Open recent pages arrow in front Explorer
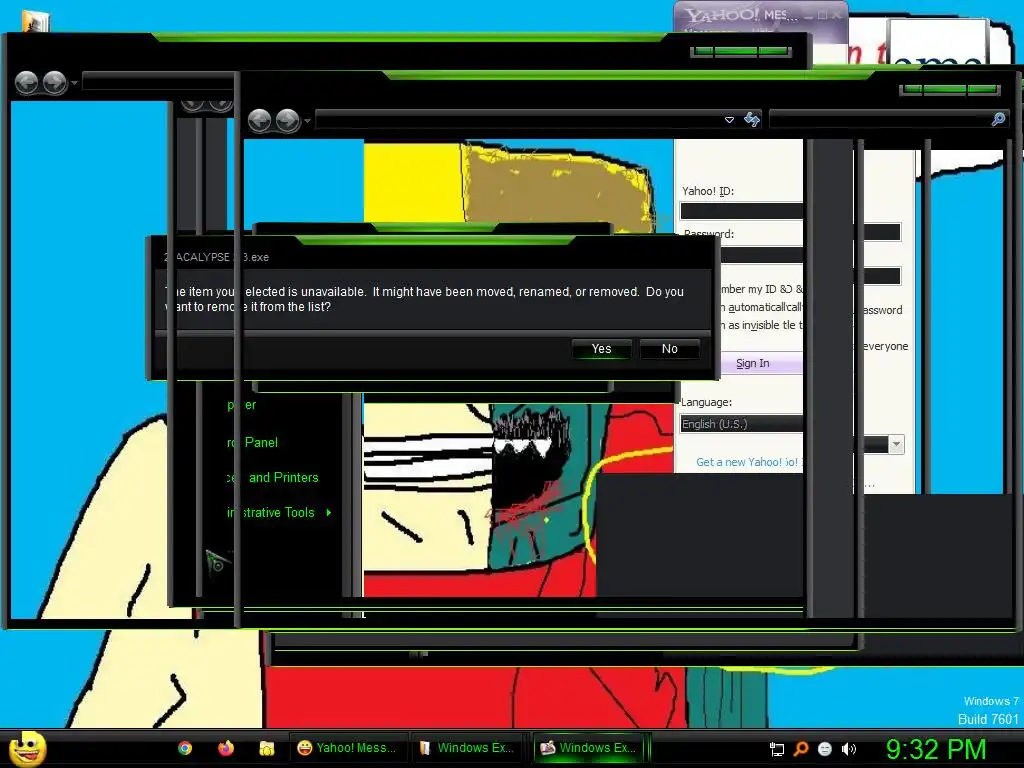 tap(308, 121)
